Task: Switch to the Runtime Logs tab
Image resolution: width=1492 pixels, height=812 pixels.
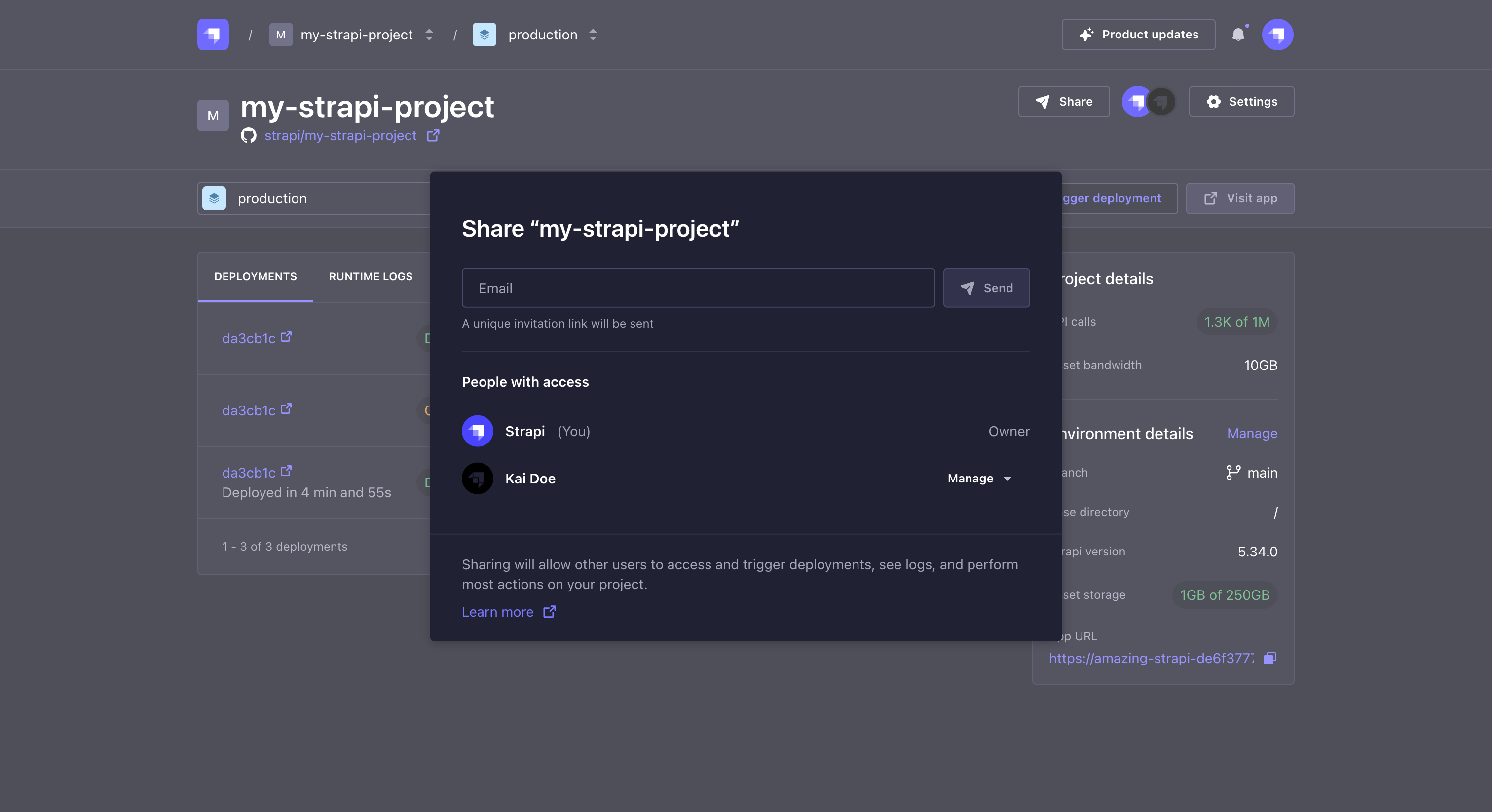Action: 370,276
